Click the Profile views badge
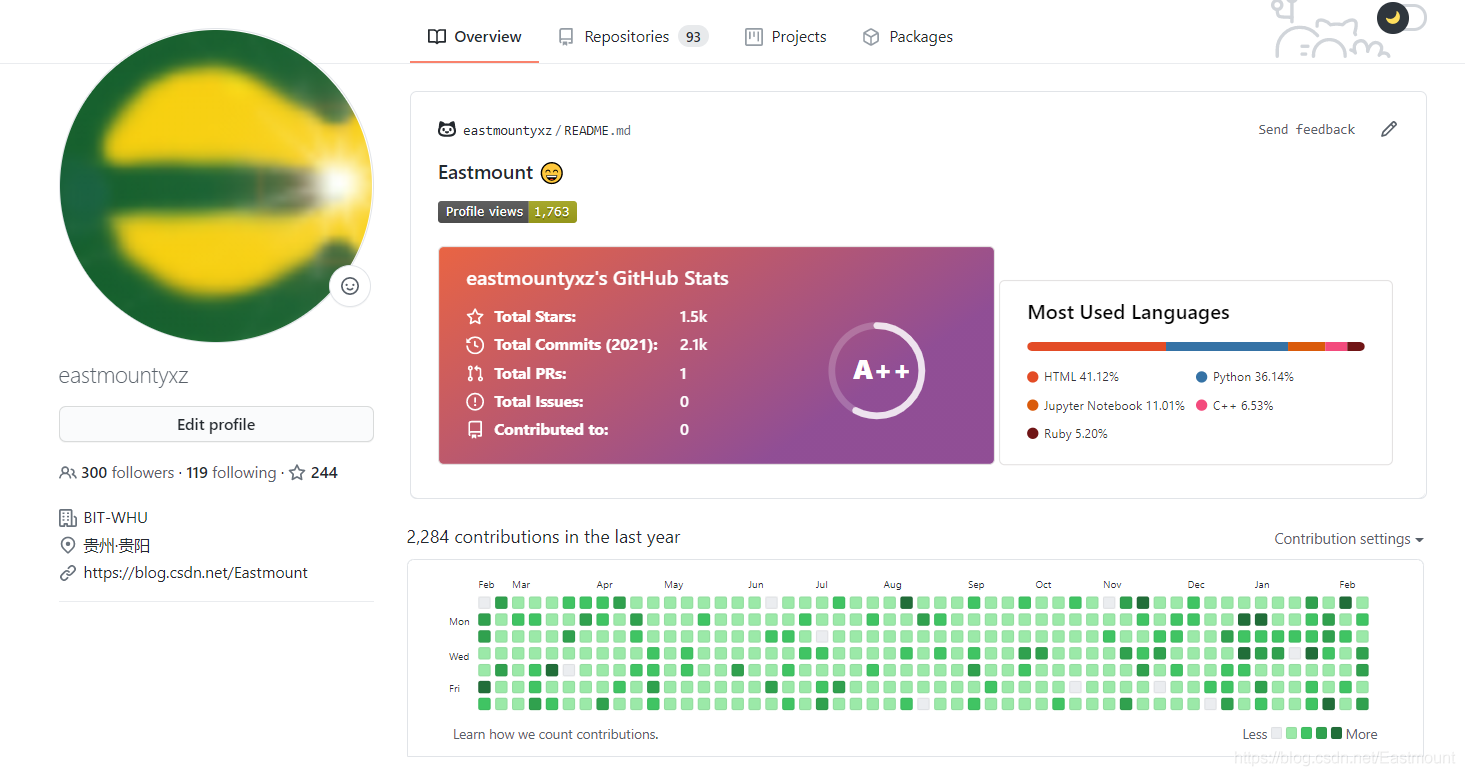This screenshot has width=1465, height=776. coord(507,212)
